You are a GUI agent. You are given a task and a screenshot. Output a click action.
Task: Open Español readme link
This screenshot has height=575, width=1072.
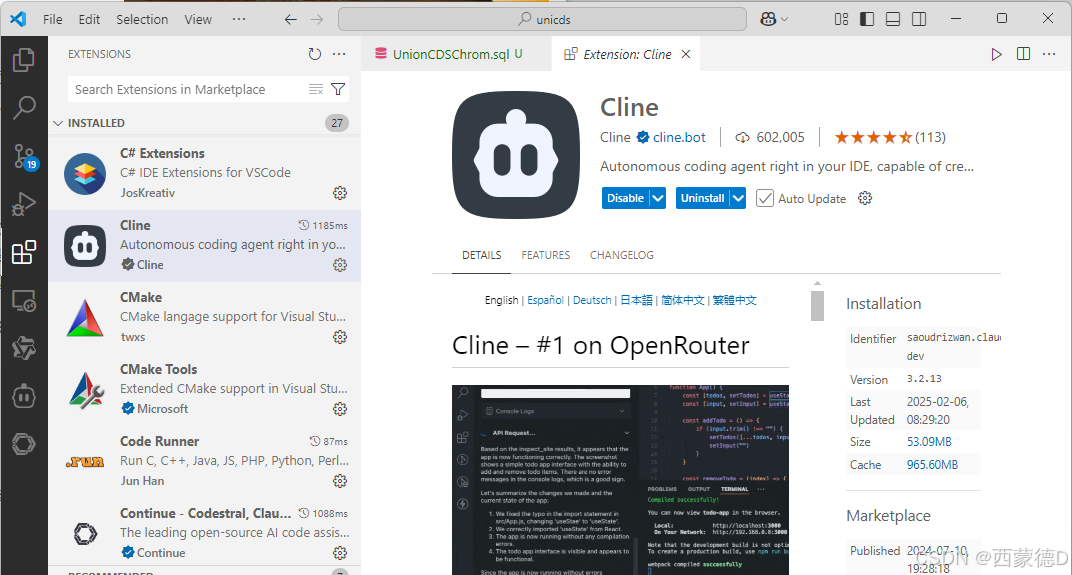(546, 300)
